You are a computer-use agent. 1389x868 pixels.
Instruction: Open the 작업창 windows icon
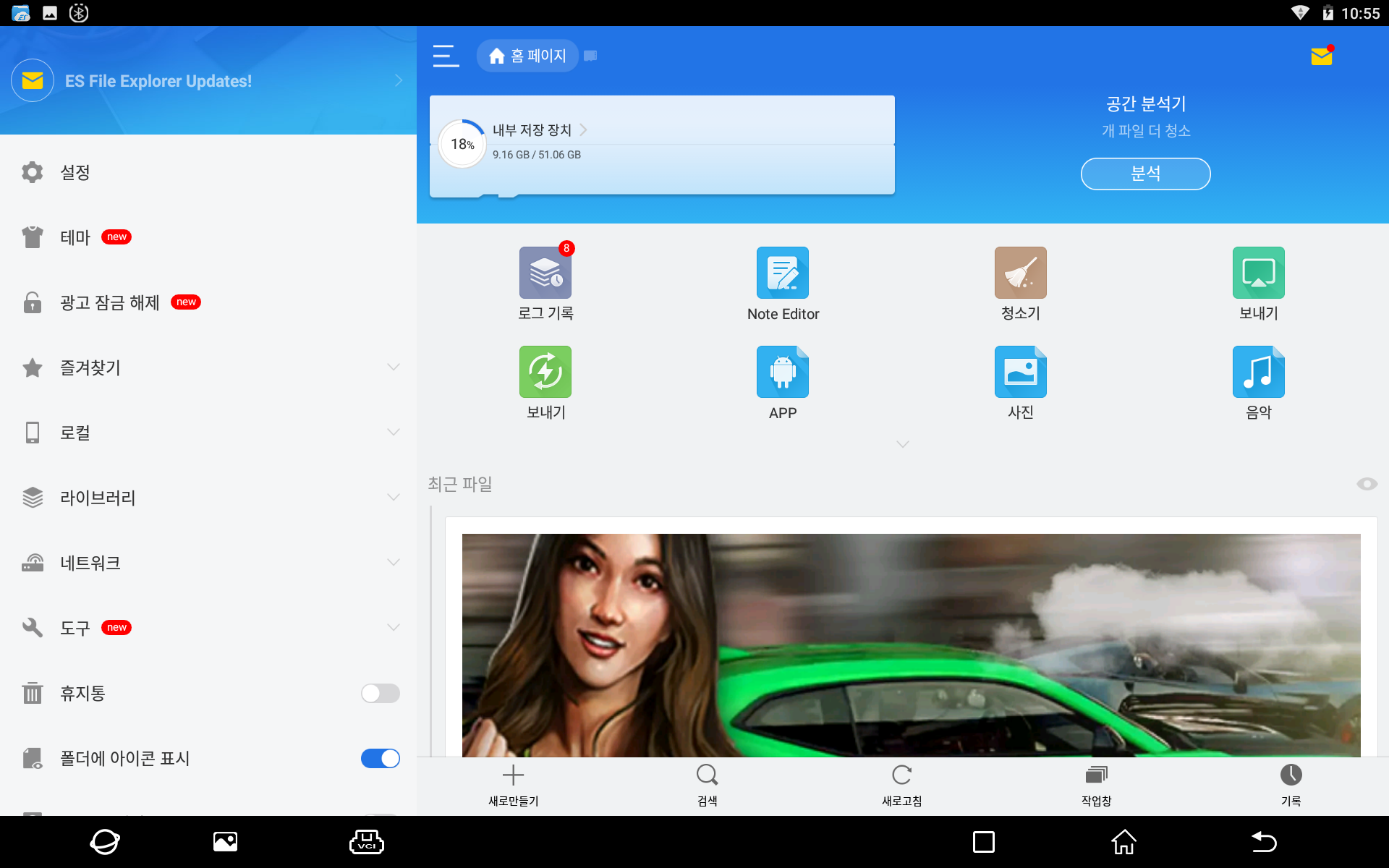tap(1096, 775)
